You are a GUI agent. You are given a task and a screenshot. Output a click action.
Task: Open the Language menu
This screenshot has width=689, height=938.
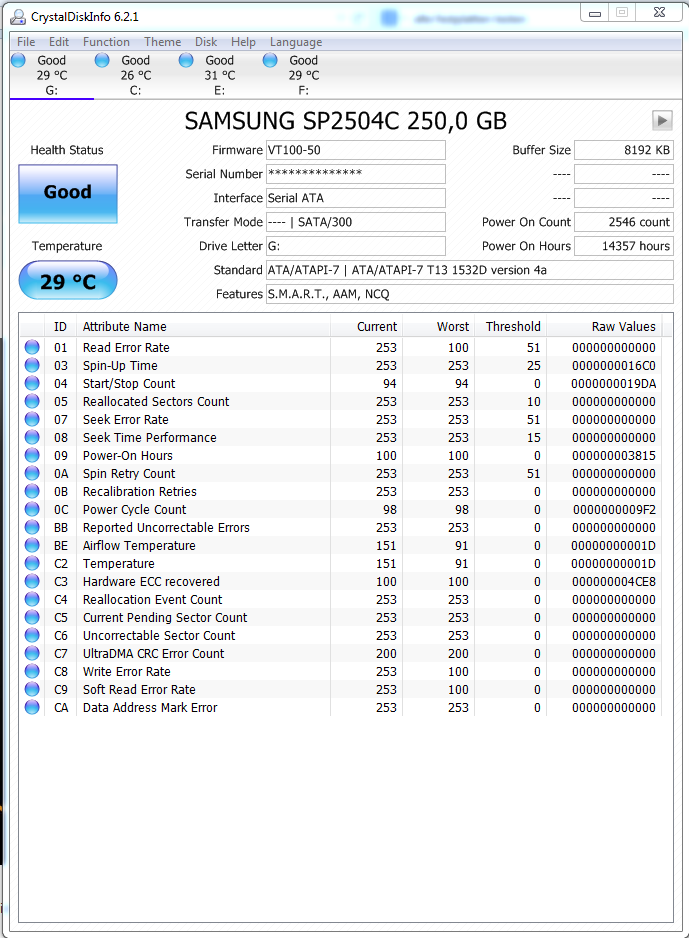pos(296,42)
